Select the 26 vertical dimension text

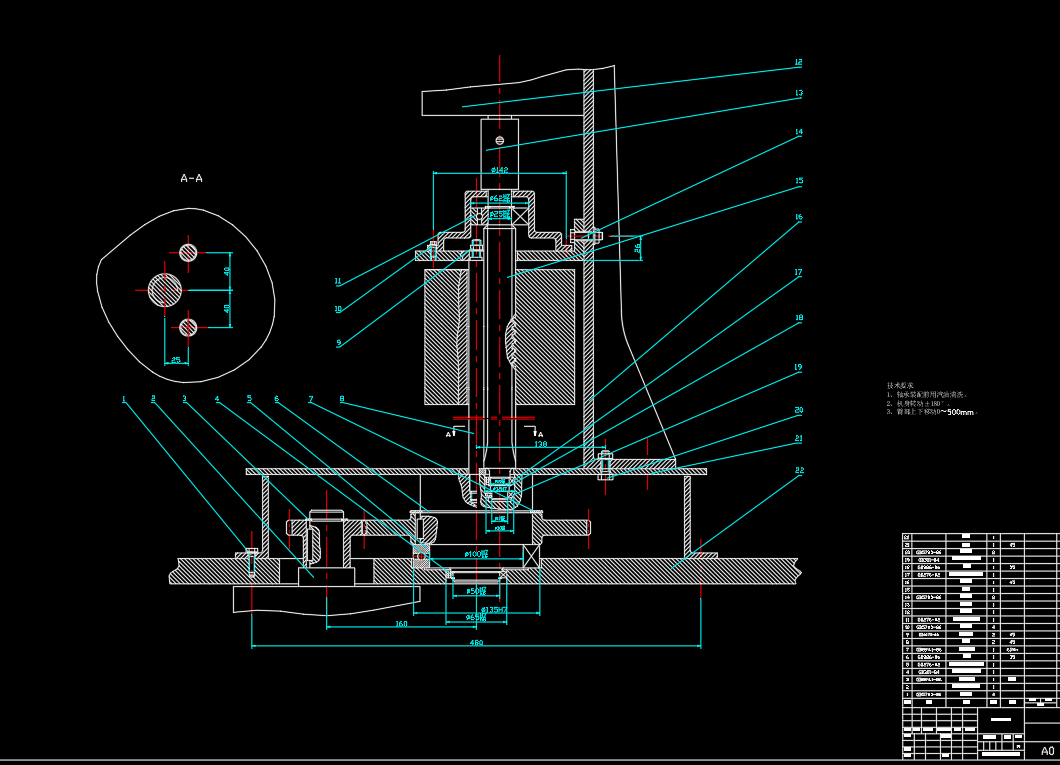point(637,249)
